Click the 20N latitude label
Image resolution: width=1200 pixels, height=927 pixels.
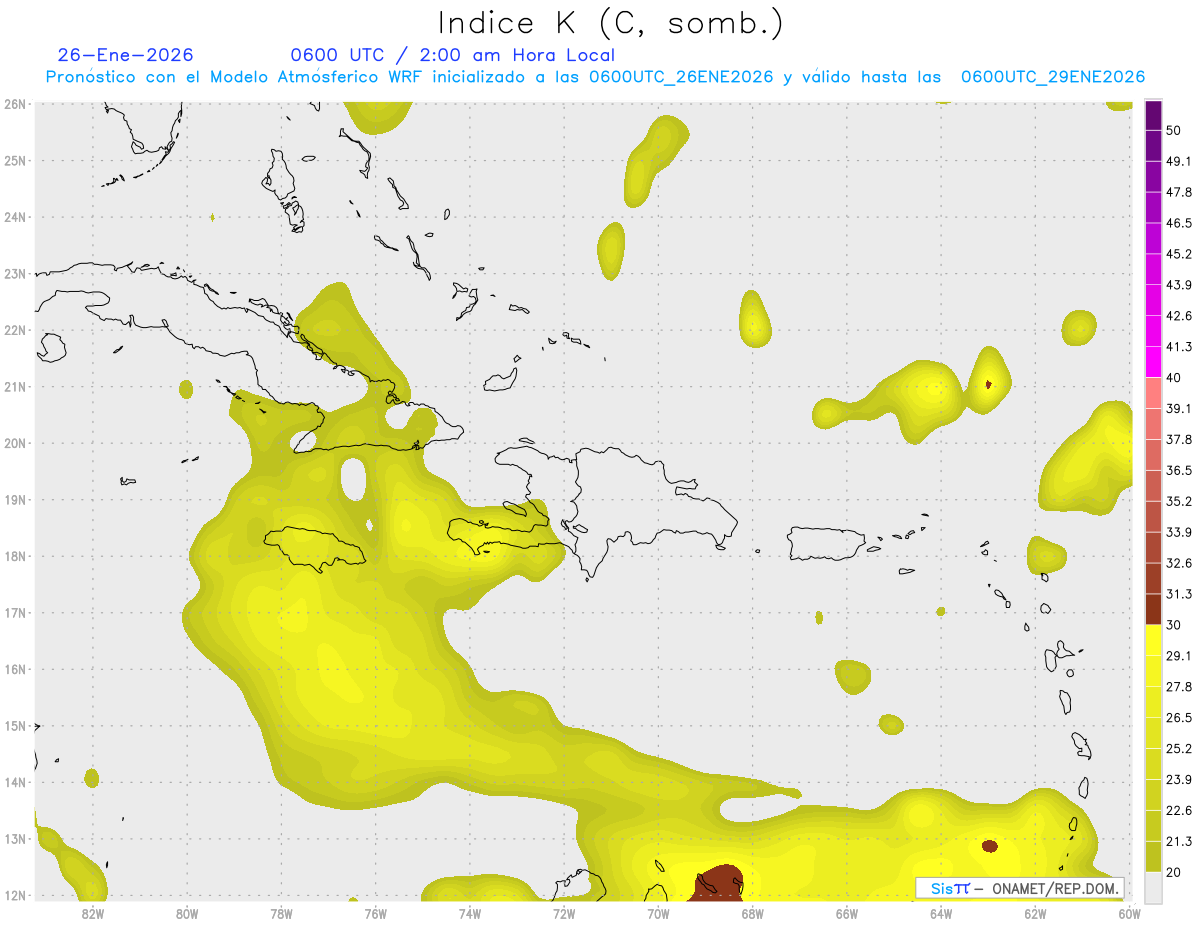pos(15,443)
